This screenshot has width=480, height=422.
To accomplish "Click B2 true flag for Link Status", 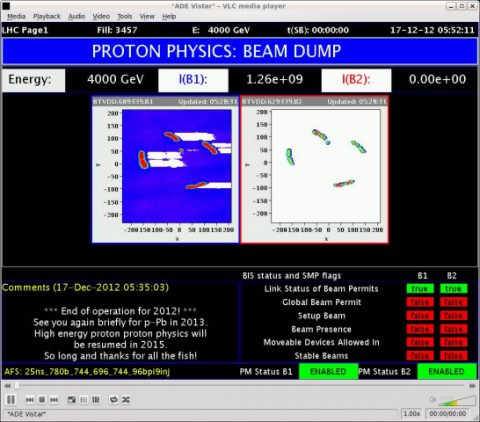I will point(454,289).
